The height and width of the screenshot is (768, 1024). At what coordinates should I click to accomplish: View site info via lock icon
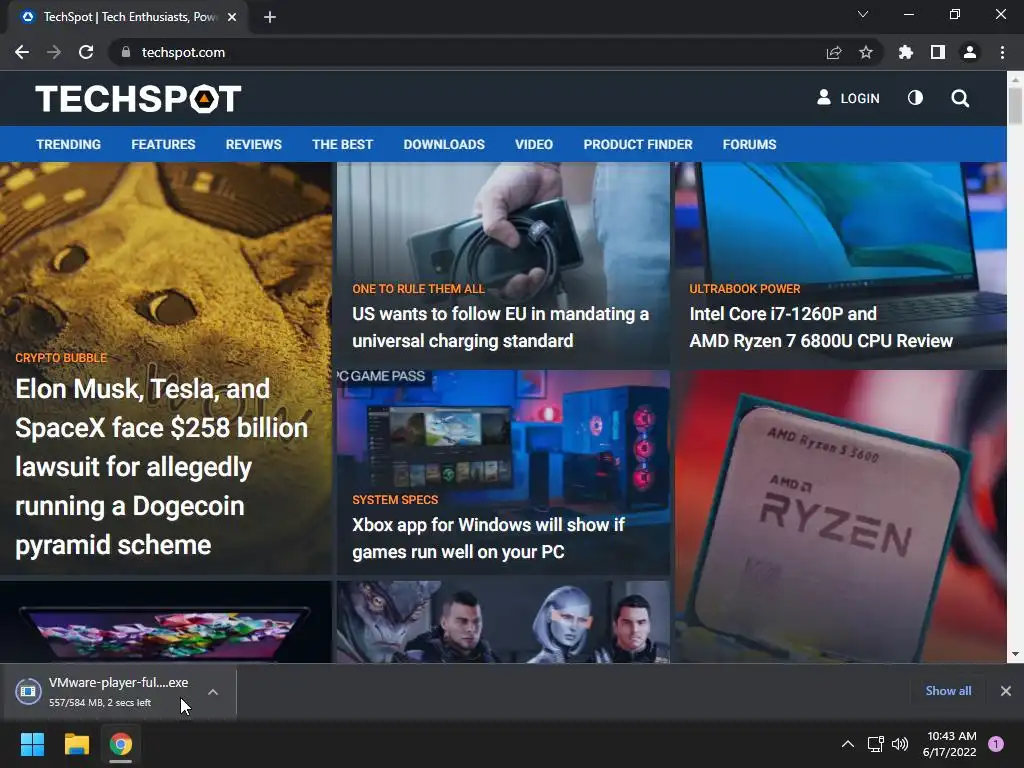pos(125,52)
